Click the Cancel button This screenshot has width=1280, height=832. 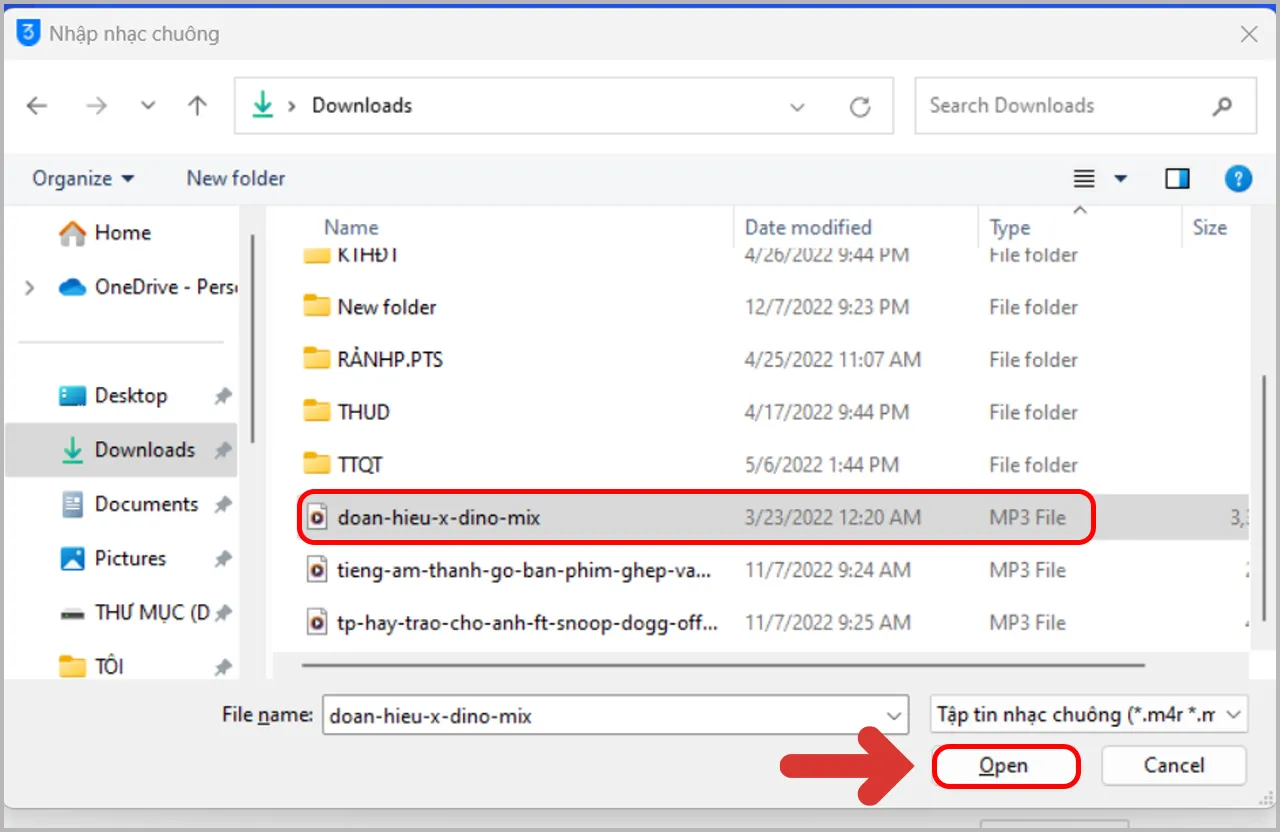1173,766
